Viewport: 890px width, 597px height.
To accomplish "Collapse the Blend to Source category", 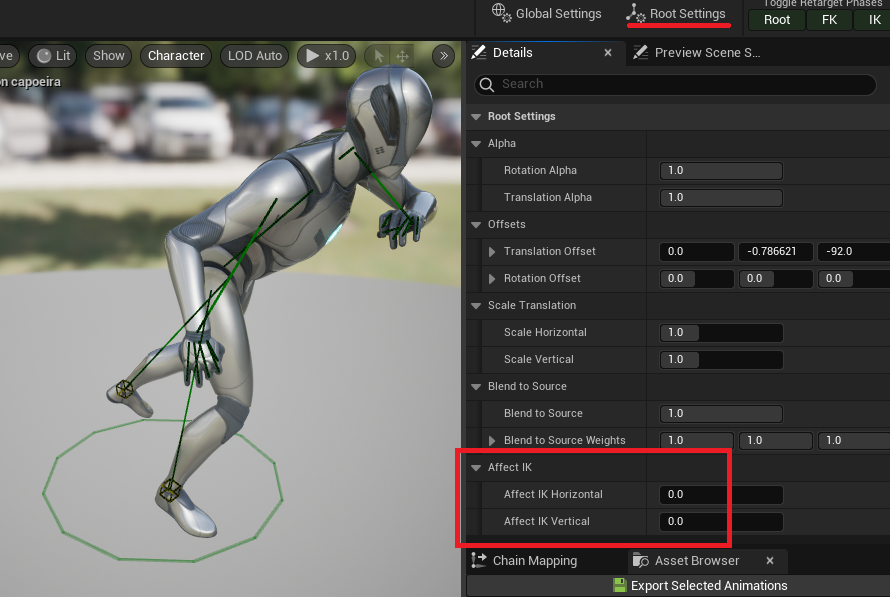I will (476, 387).
